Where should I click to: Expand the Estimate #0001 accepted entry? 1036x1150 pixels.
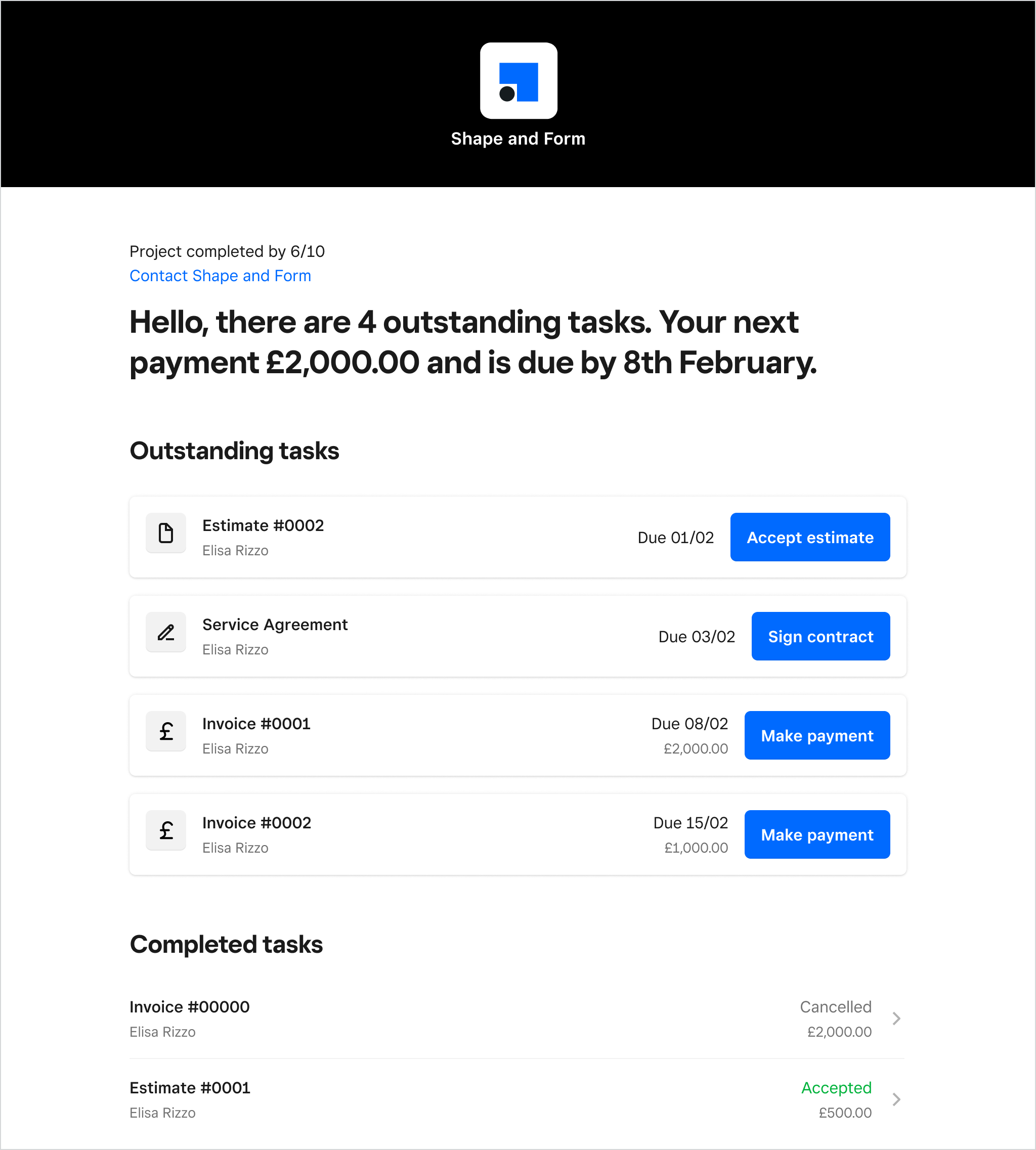click(x=896, y=1099)
